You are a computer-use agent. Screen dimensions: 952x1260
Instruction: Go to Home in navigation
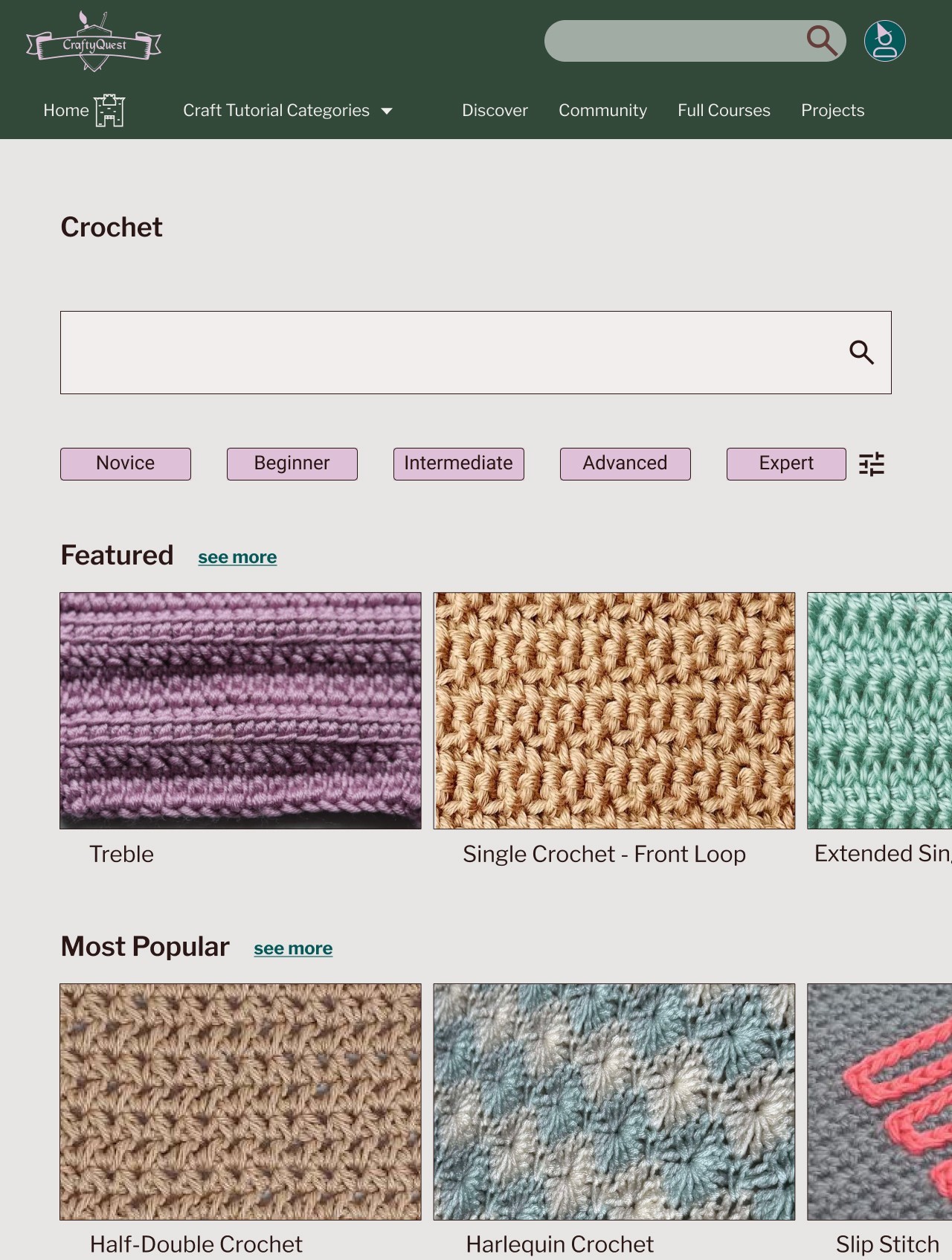(65, 110)
